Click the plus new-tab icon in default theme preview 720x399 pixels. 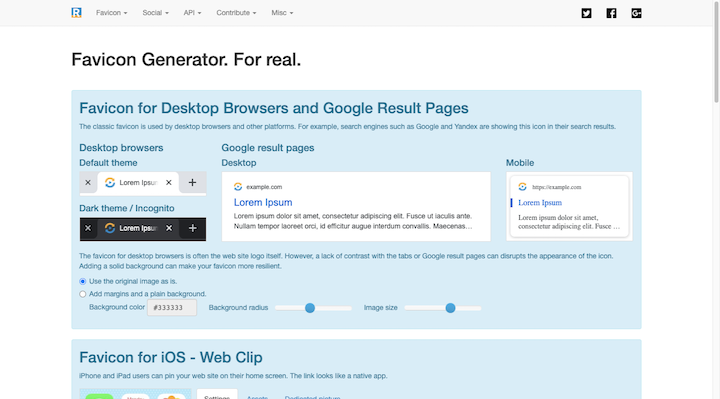(x=192, y=183)
